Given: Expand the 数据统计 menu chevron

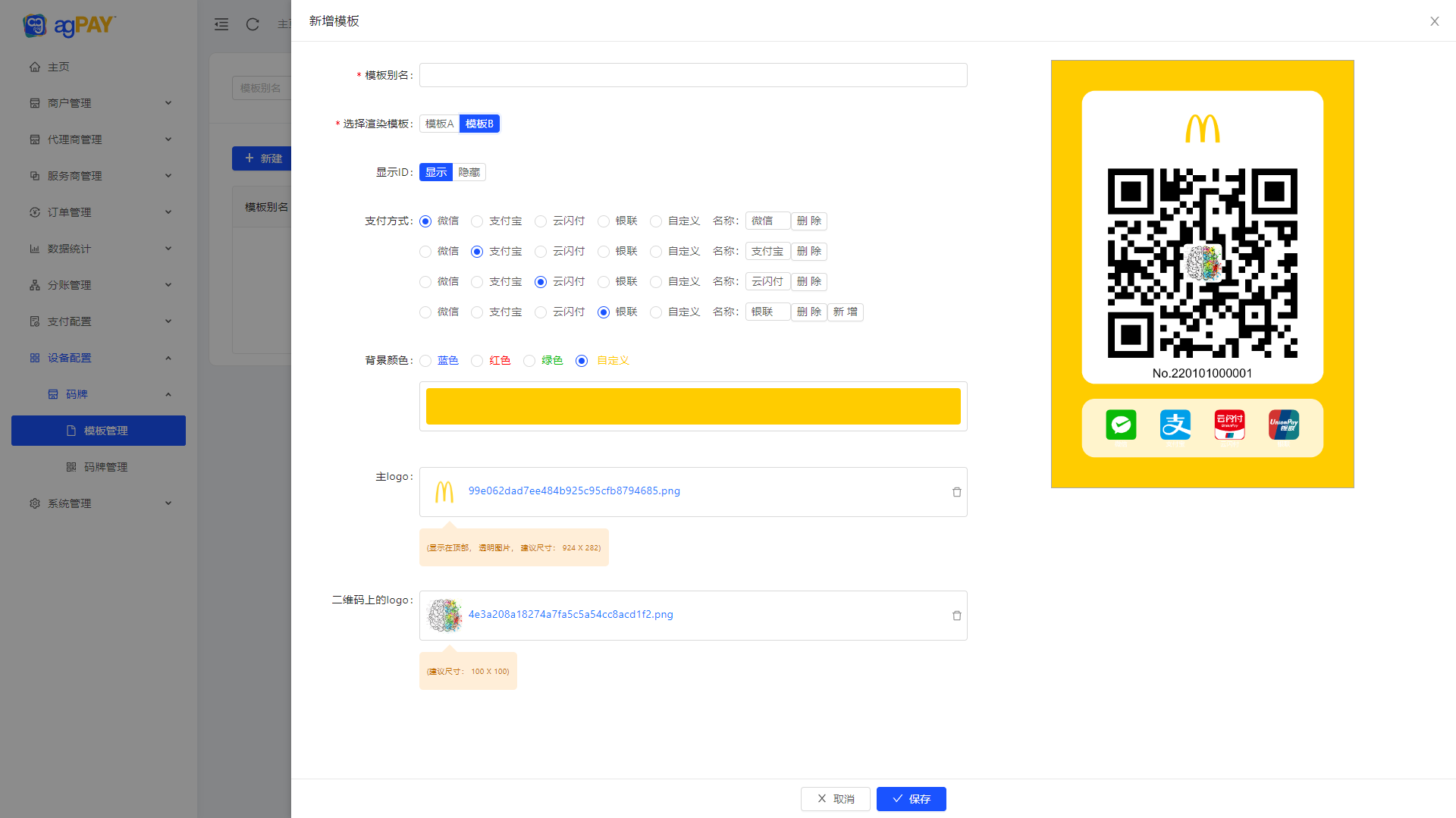Looking at the screenshot, I should click(168, 249).
